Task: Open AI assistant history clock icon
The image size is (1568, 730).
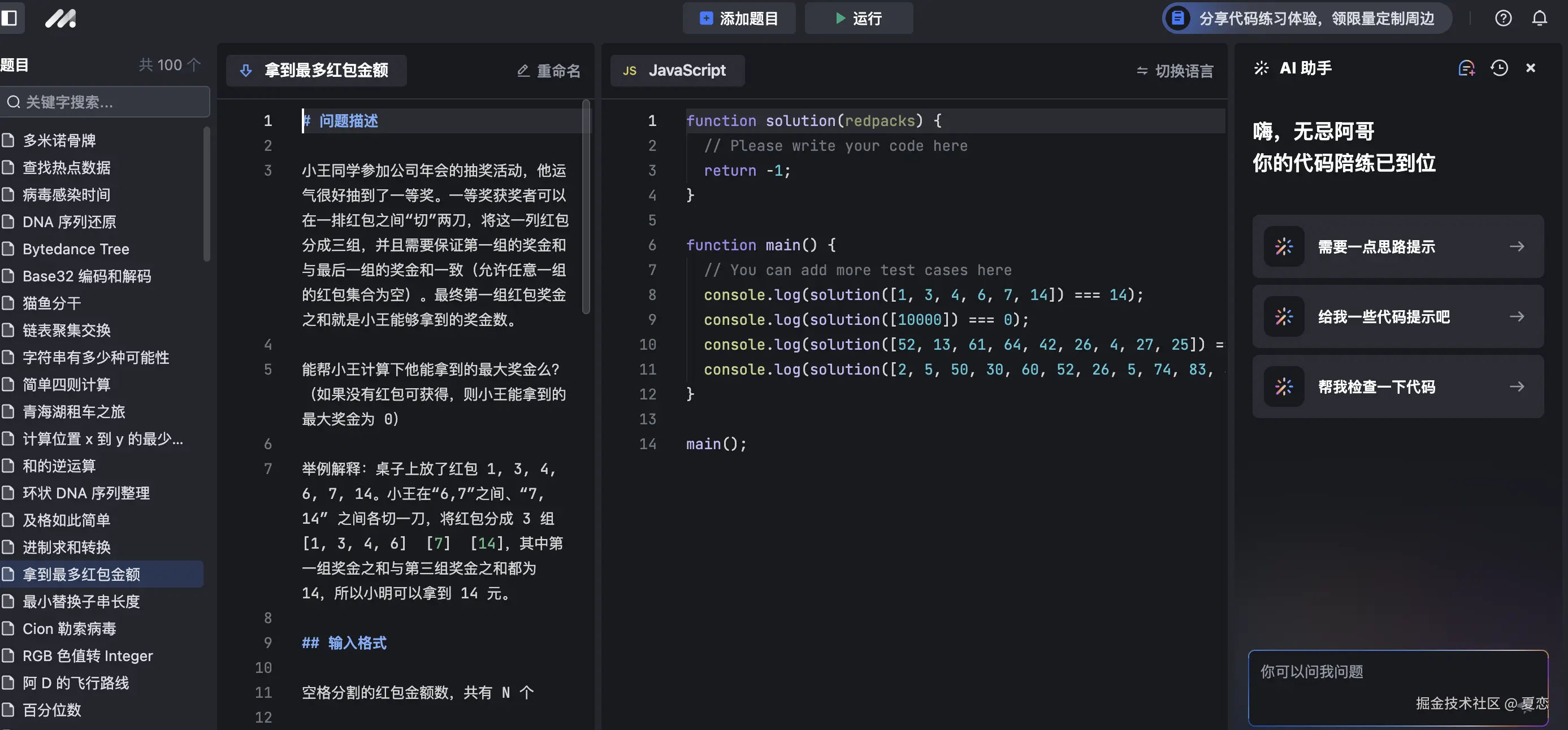Action: click(1499, 68)
